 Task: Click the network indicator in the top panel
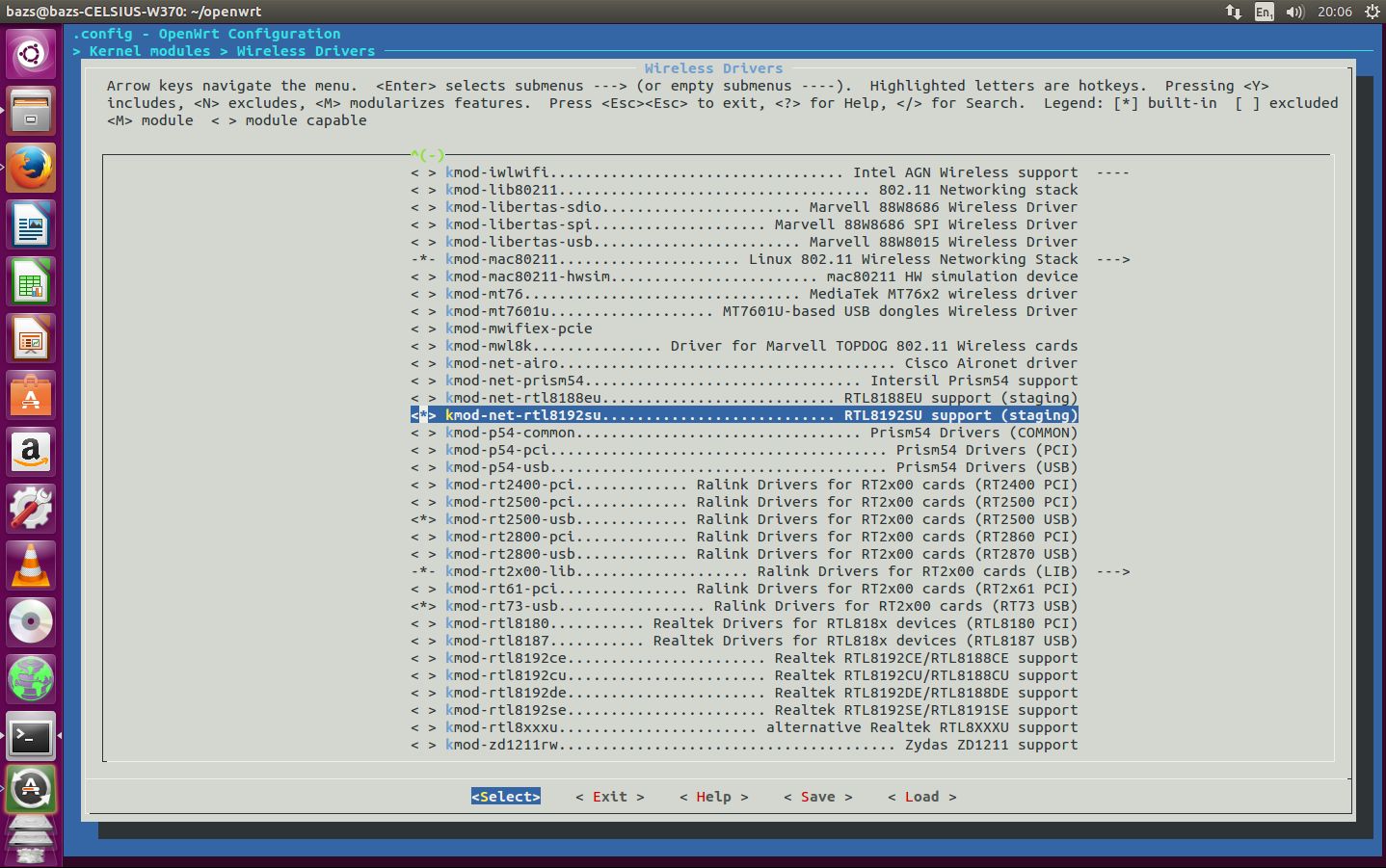click(1234, 12)
